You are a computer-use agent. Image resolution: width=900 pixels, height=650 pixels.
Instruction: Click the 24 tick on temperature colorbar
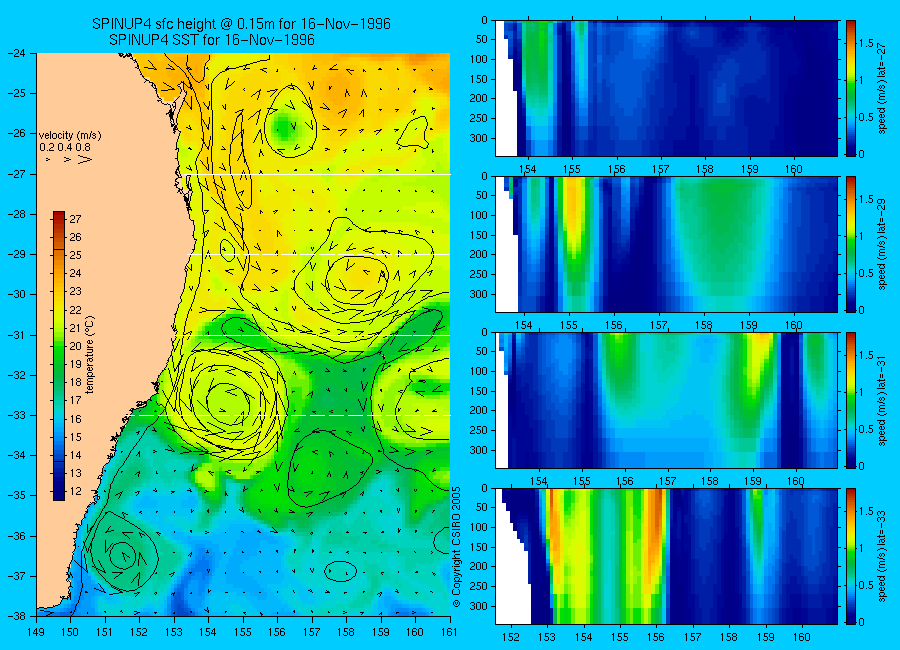pos(75,273)
